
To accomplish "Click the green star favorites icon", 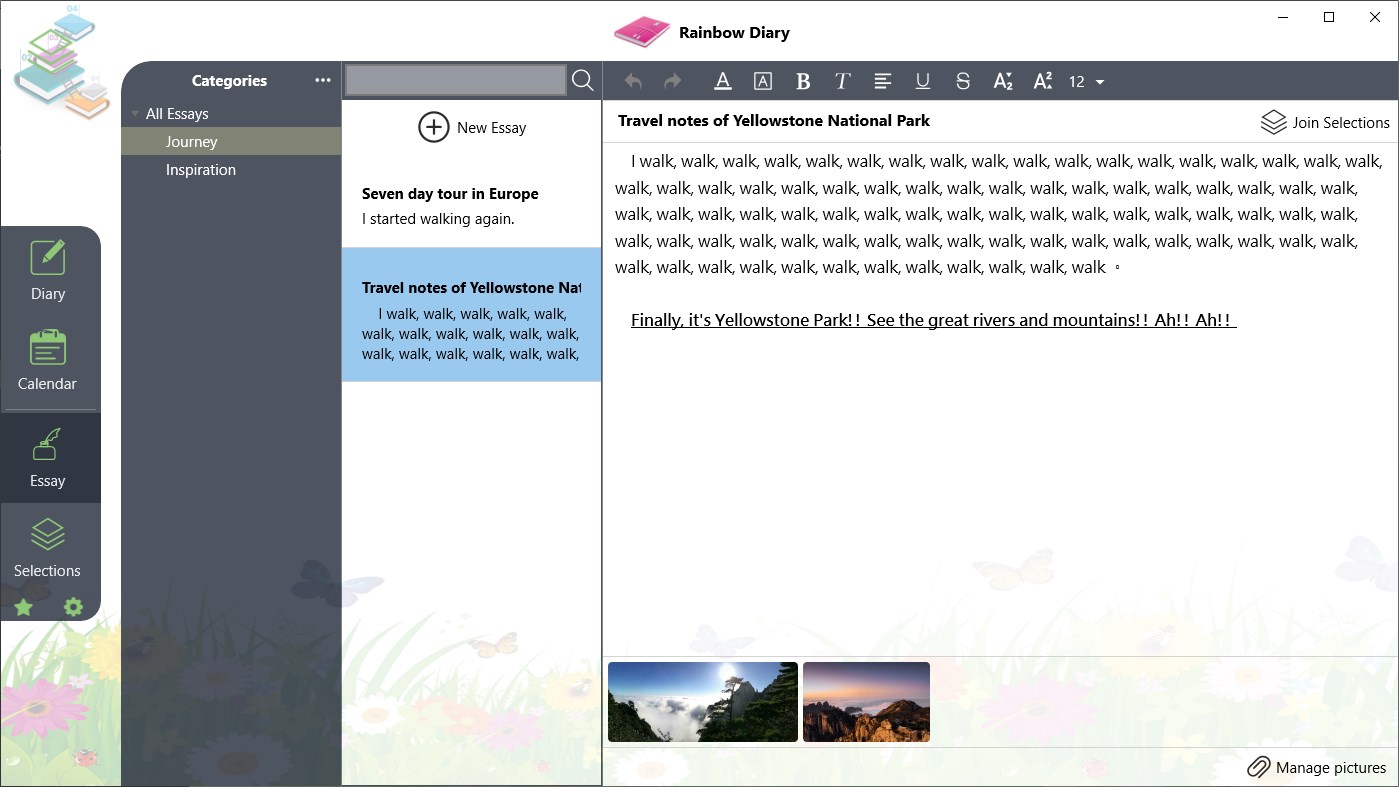I will (23, 607).
